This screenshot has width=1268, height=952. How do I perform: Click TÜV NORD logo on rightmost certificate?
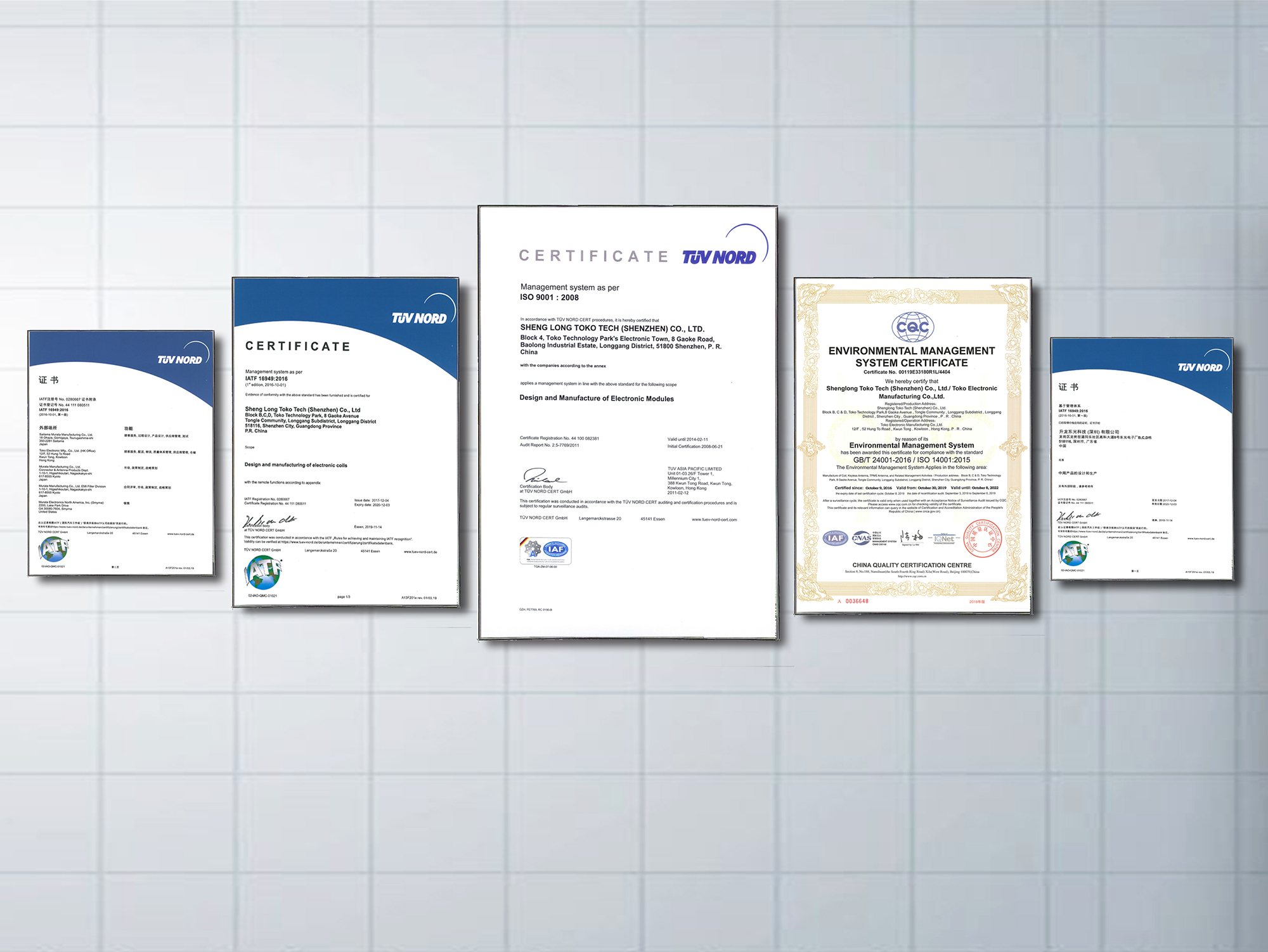click(1200, 367)
